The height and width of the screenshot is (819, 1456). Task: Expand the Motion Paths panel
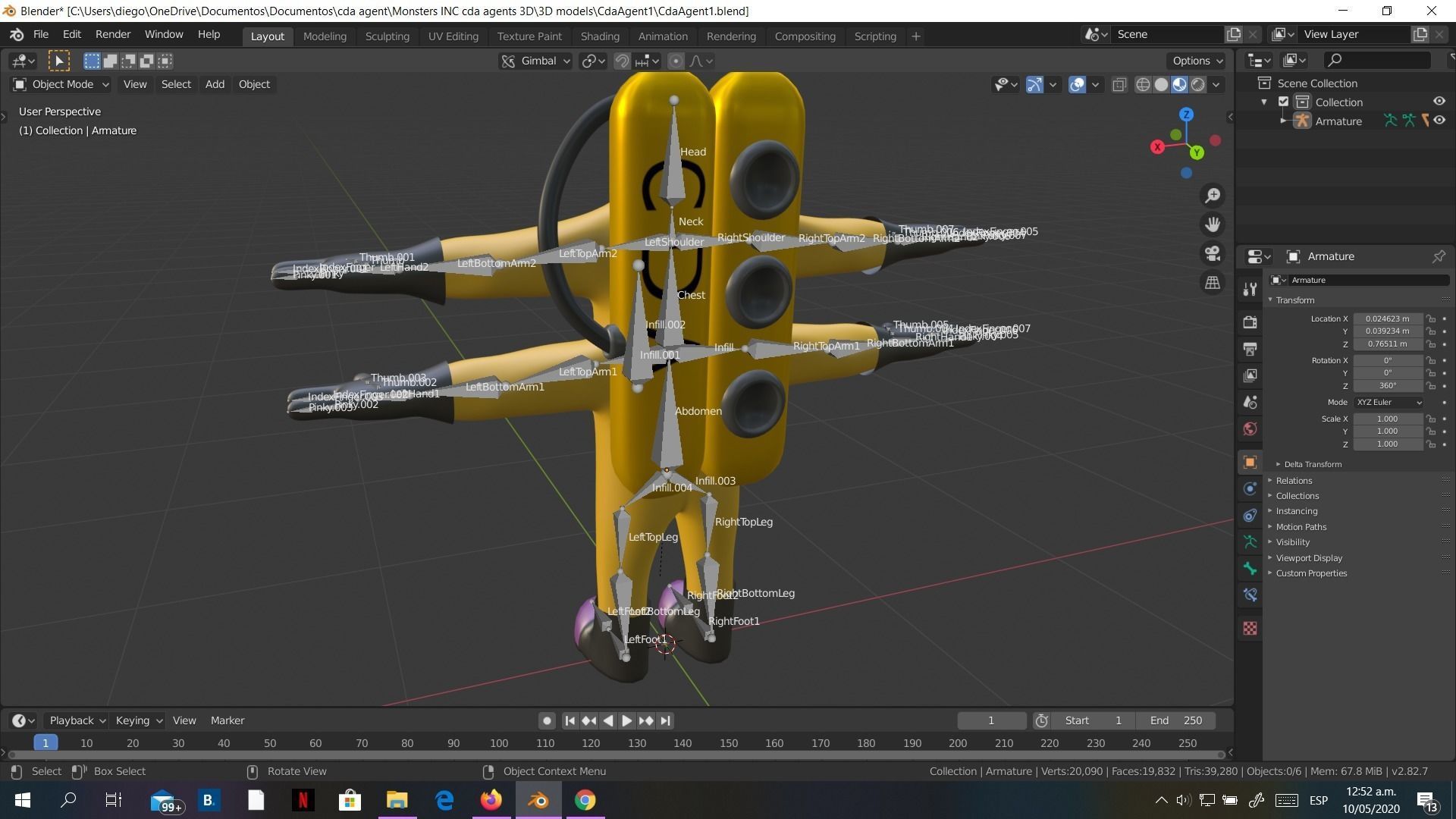coord(1301,526)
